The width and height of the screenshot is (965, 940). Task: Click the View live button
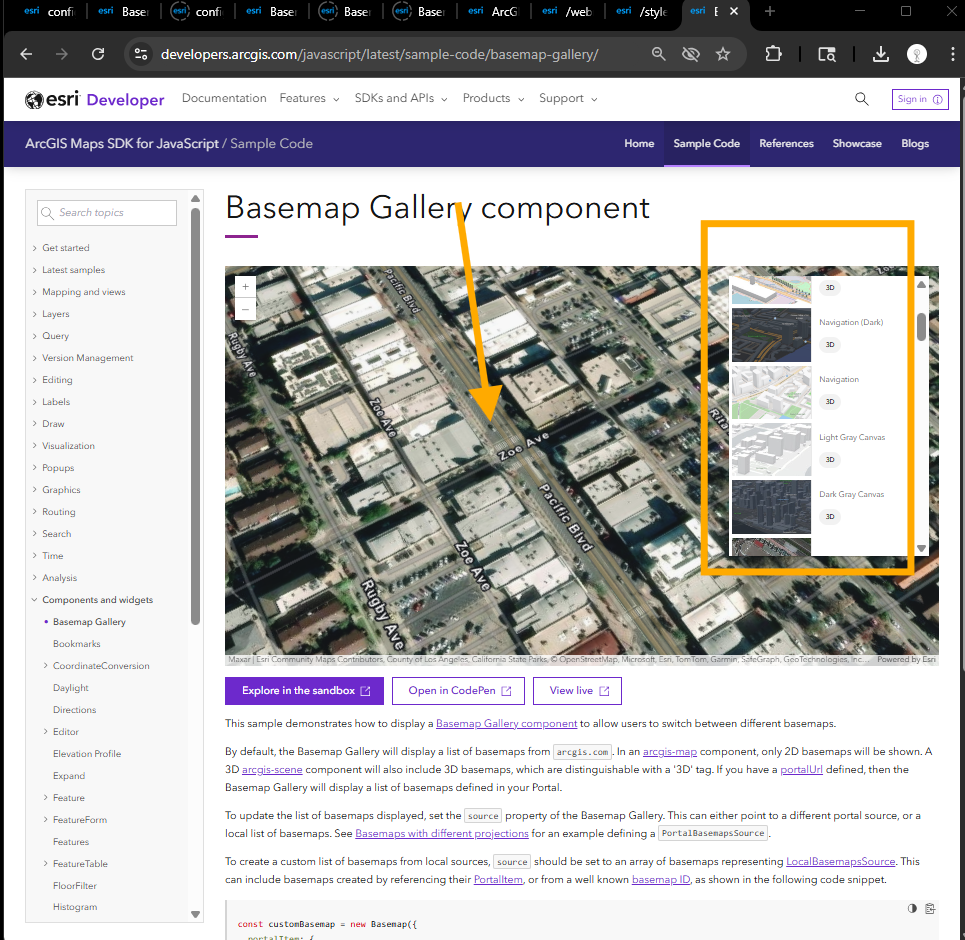point(577,691)
